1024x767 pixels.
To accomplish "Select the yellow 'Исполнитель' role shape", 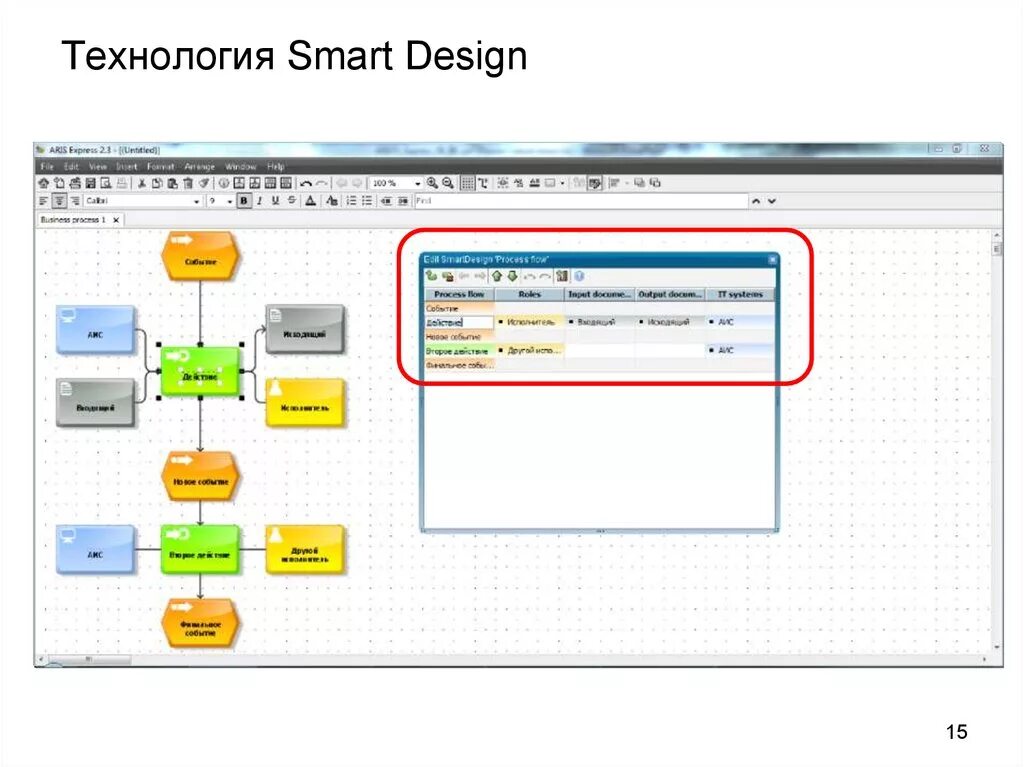I will 304,402.
